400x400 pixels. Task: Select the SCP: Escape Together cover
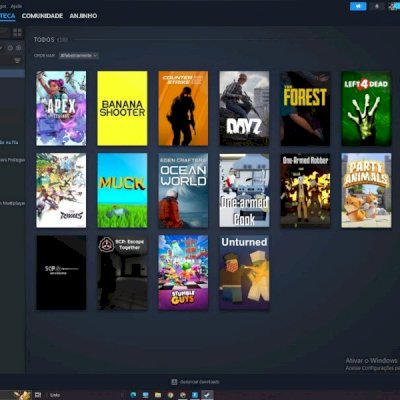(122, 273)
